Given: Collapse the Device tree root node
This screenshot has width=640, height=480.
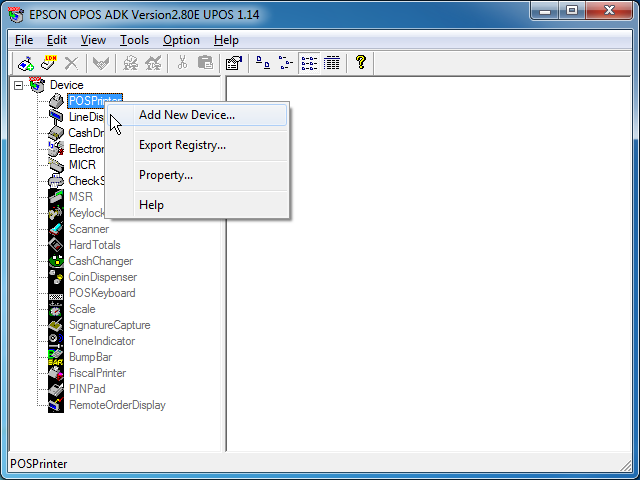Looking at the screenshot, I should (x=18, y=85).
